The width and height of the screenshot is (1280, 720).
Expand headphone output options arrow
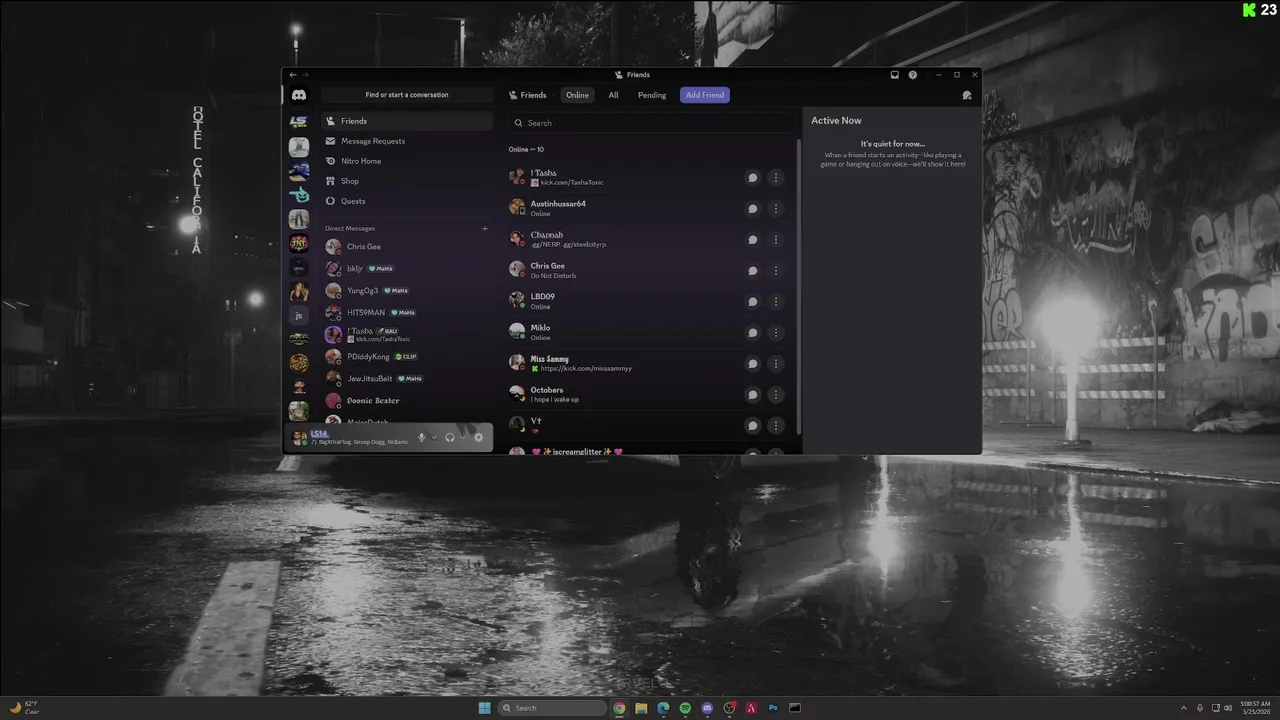pos(462,437)
